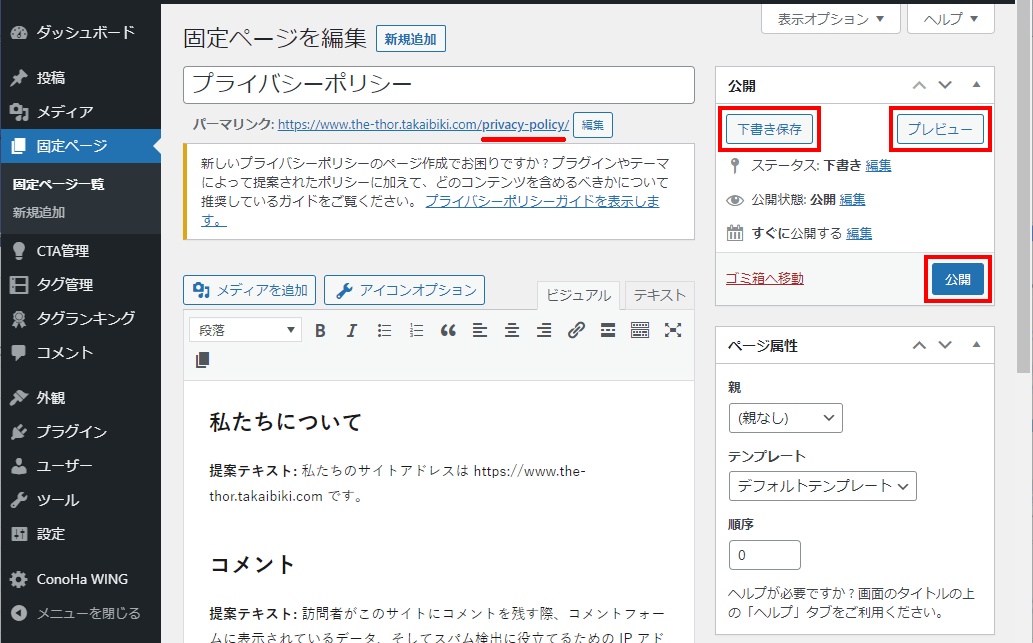
Task: Click the 順序 order number field
Action: 765,555
